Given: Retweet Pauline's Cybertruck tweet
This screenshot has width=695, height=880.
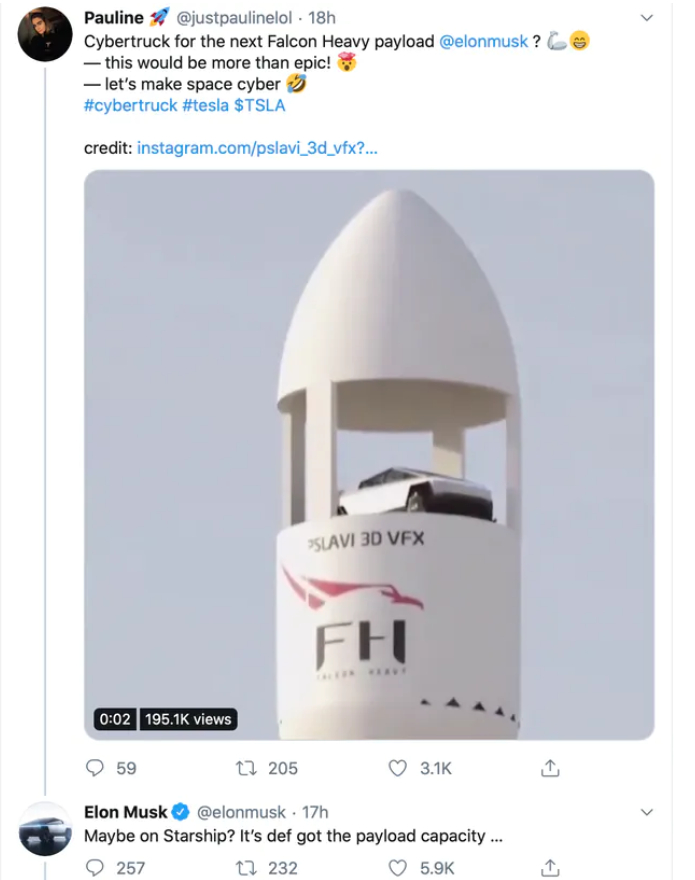Looking at the screenshot, I should (x=245, y=768).
